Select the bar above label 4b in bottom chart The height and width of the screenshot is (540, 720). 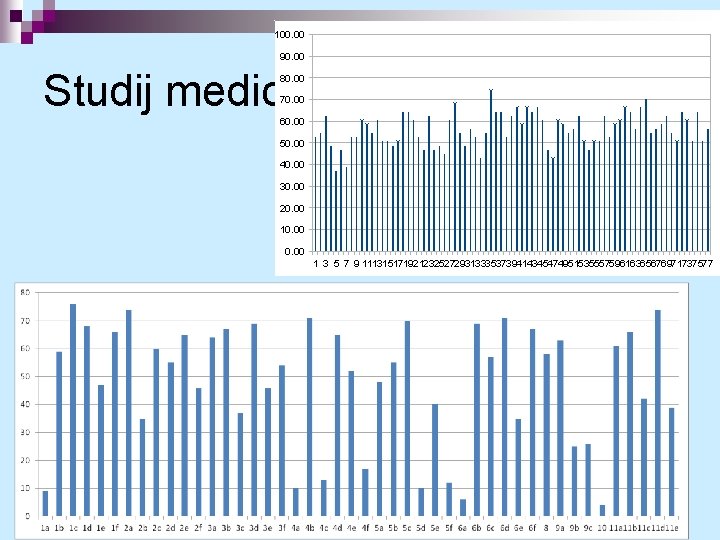309,417
